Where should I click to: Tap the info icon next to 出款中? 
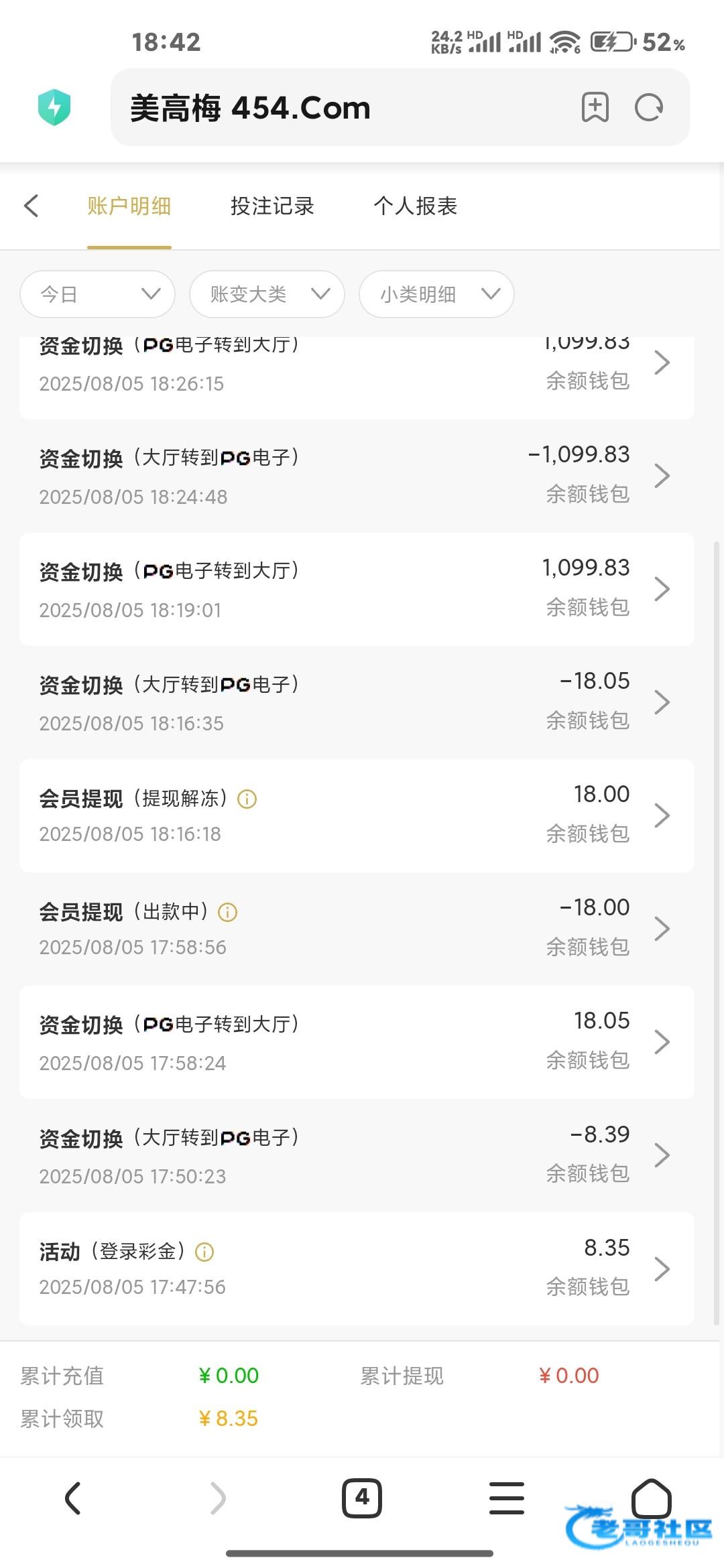pos(228,912)
